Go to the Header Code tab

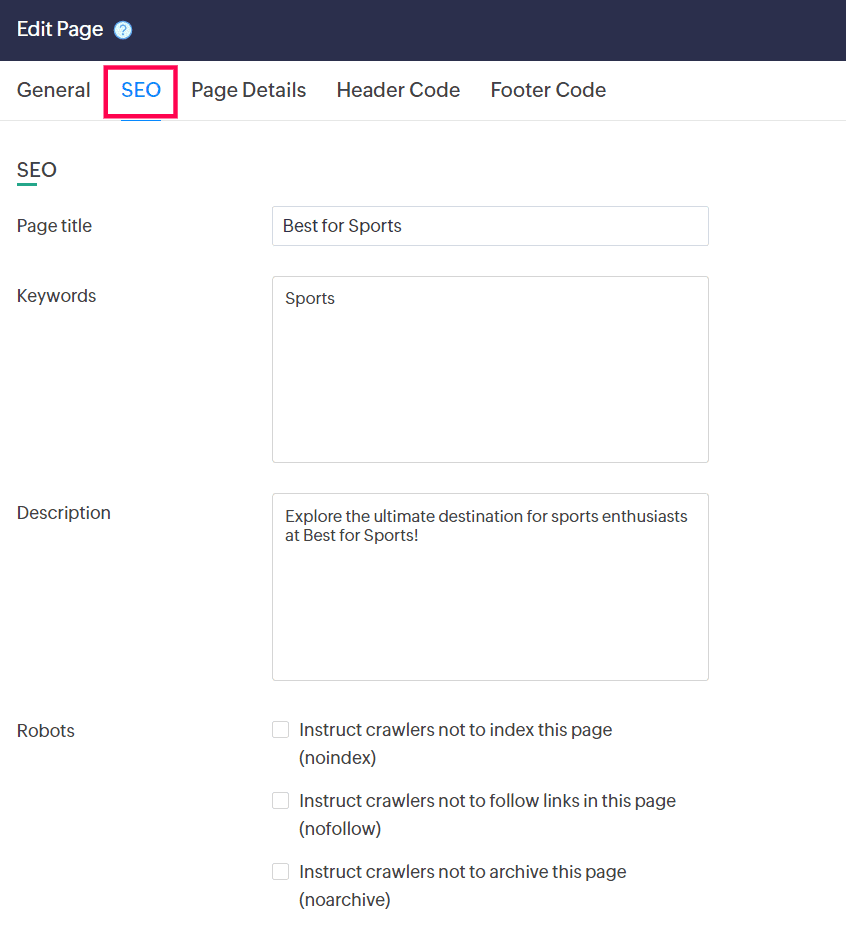coord(398,90)
